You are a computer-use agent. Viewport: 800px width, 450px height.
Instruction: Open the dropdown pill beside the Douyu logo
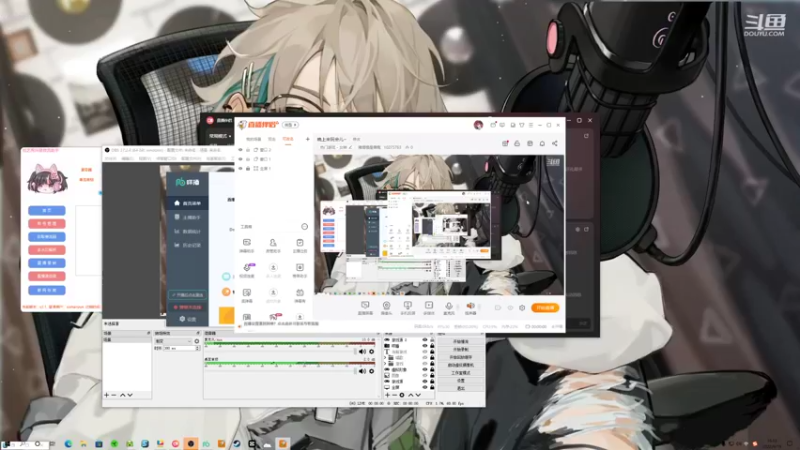pyautogui.click(x=290, y=124)
